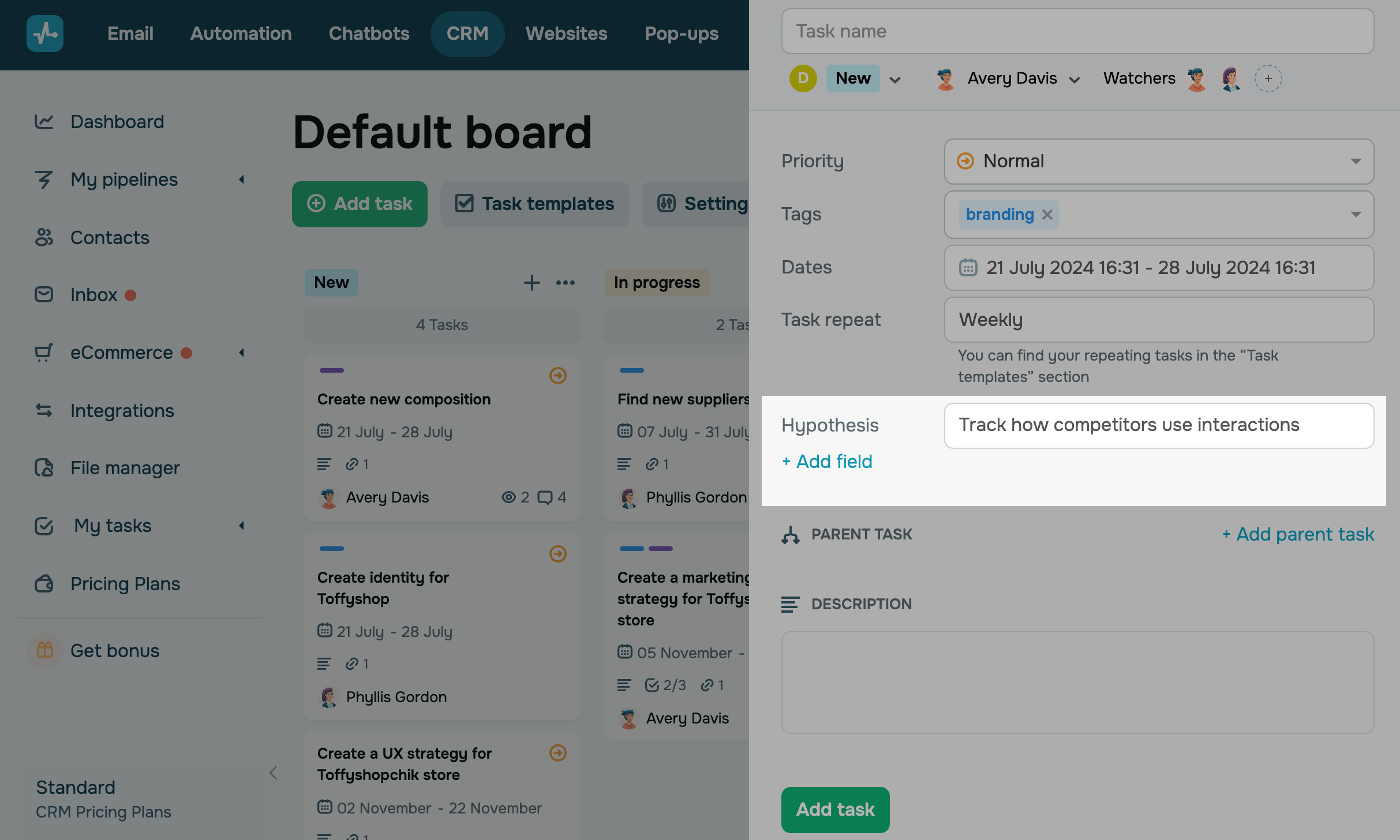Click the SendPulse logo icon
The height and width of the screenshot is (840, 1400).
coord(45,33)
